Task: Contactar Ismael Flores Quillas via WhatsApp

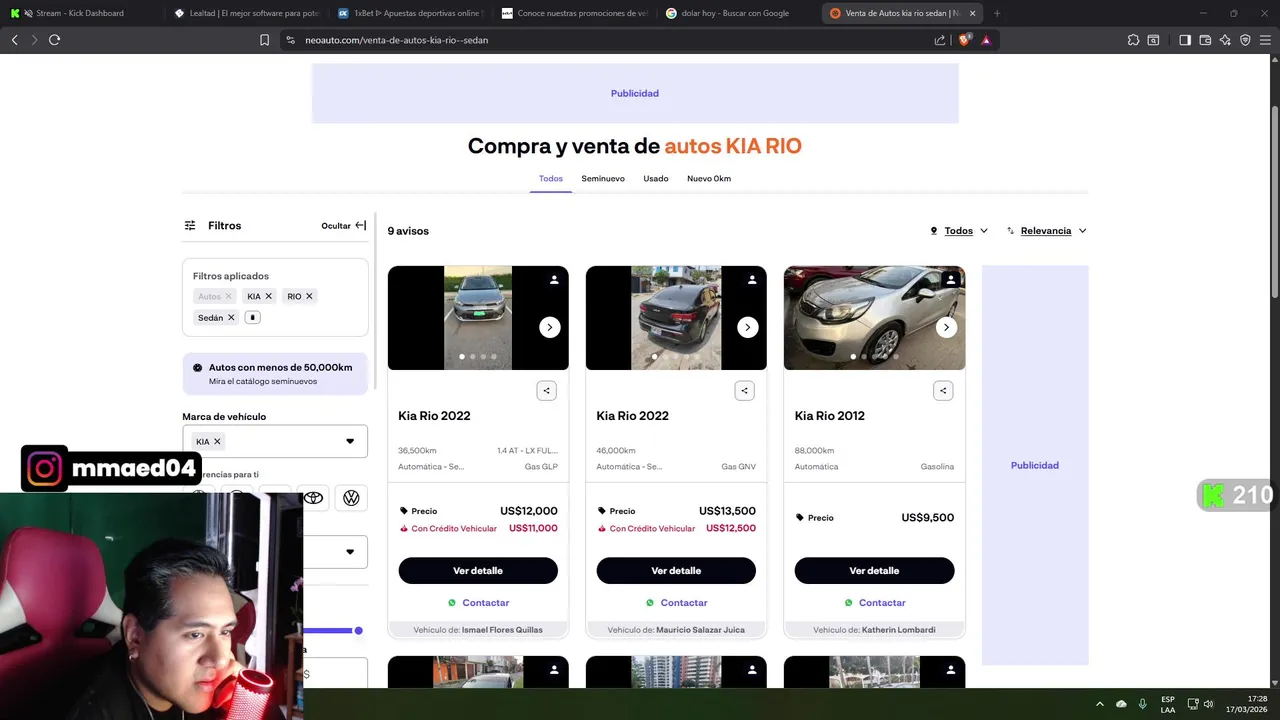Action: tap(478, 603)
